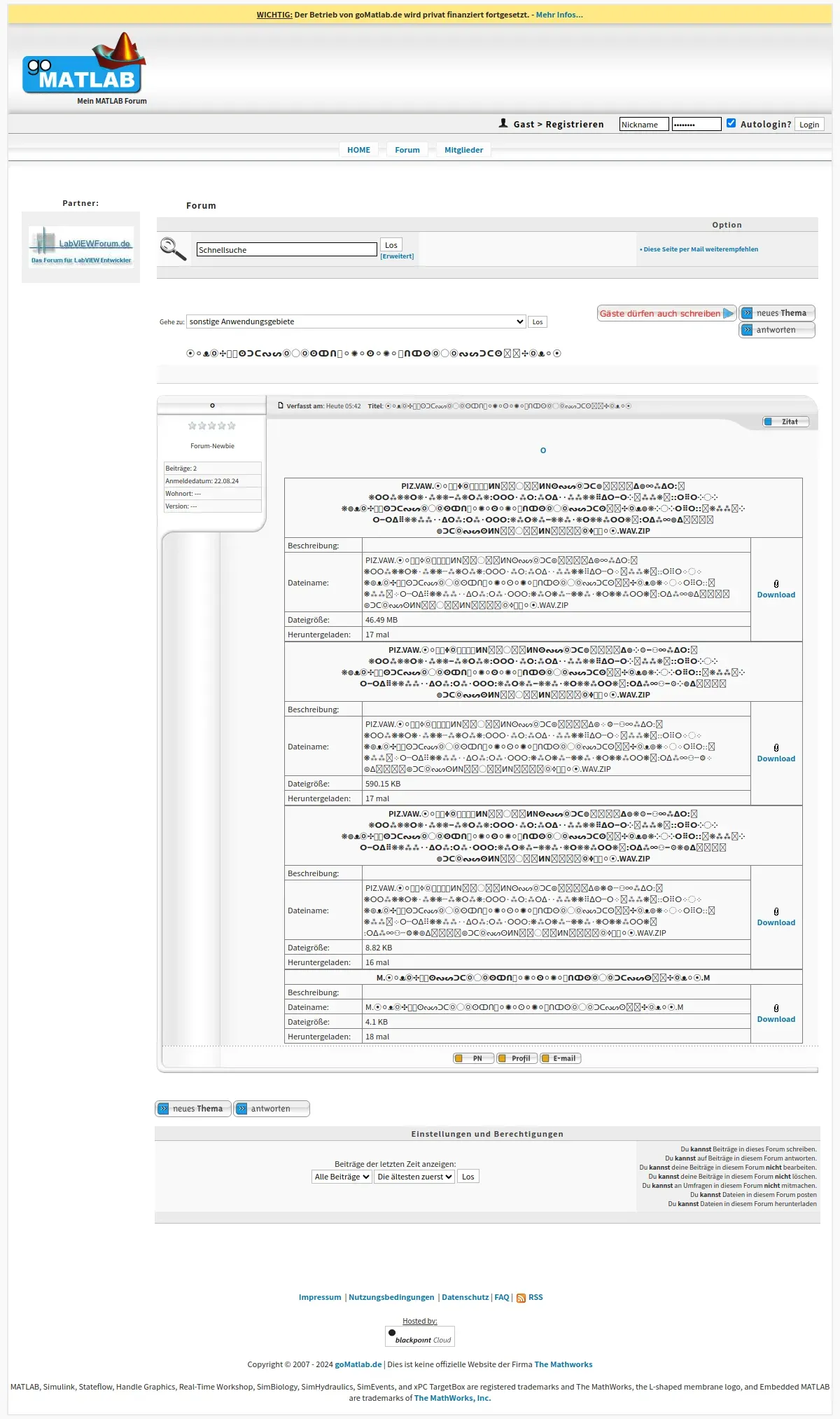Click paperclip icon for 8.82 KB attachment
The height and width of the screenshot is (1419, 840).
(x=776, y=912)
